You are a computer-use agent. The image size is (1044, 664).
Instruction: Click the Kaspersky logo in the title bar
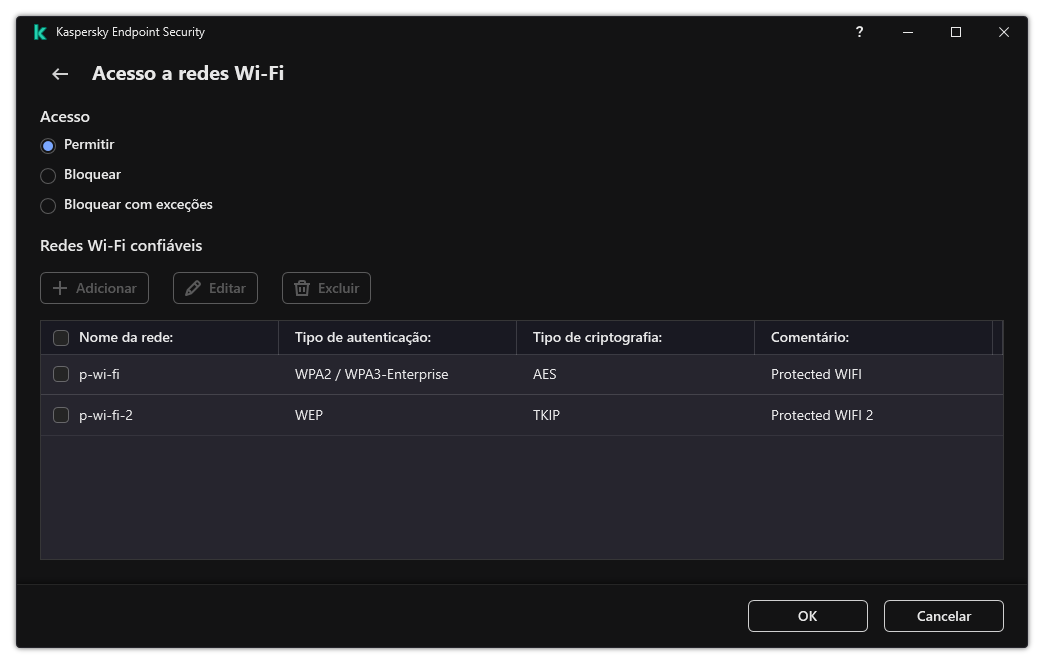(x=39, y=32)
